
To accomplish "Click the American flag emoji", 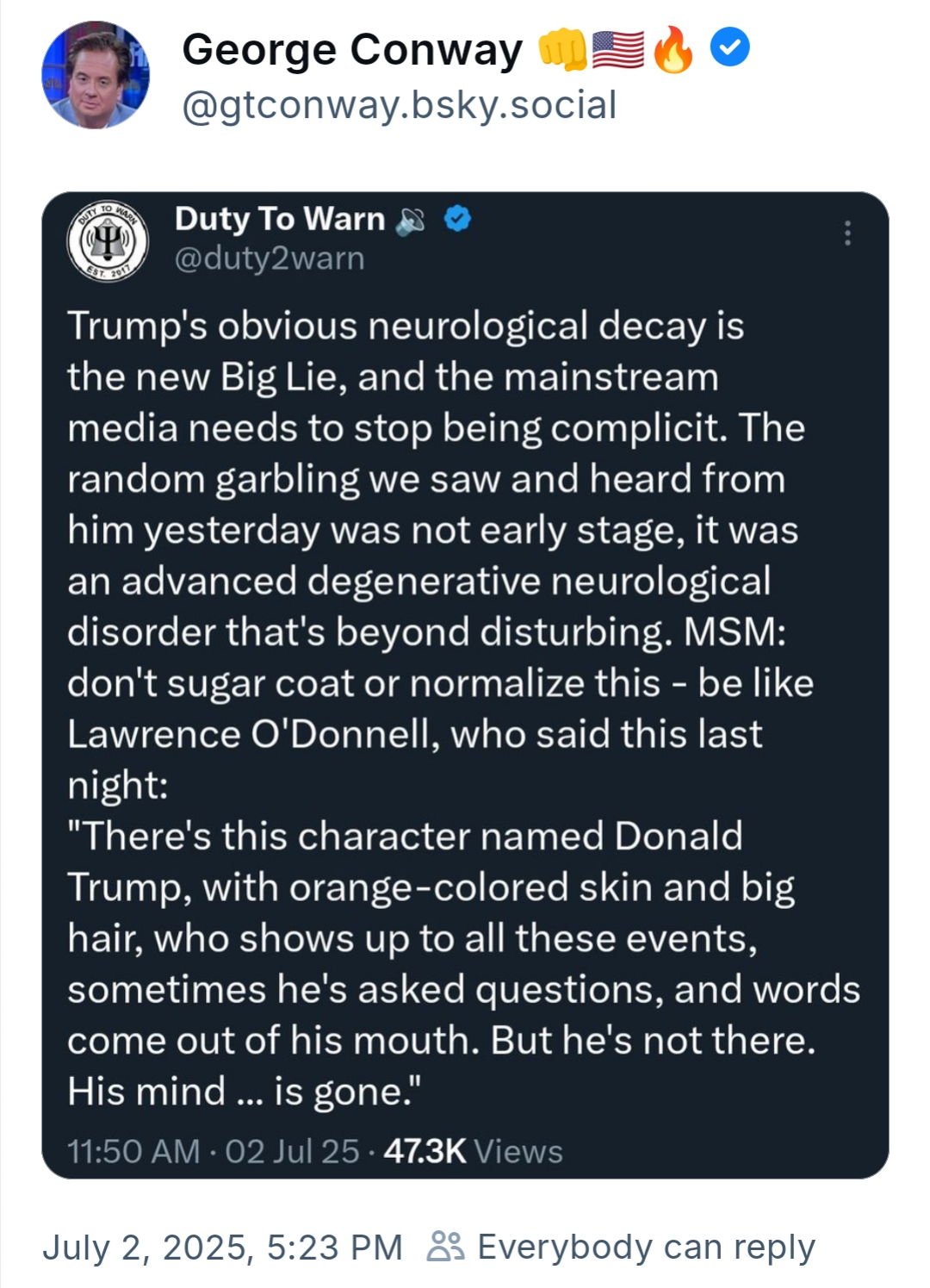I will pyautogui.click(x=617, y=49).
